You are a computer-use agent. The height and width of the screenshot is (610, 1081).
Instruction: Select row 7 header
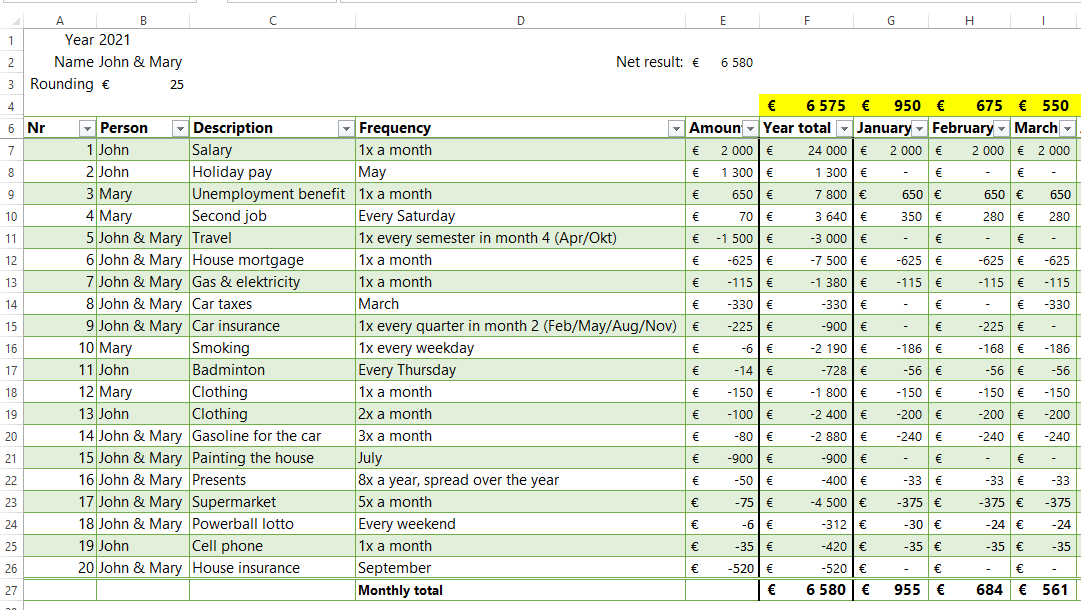tap(11, 150)
